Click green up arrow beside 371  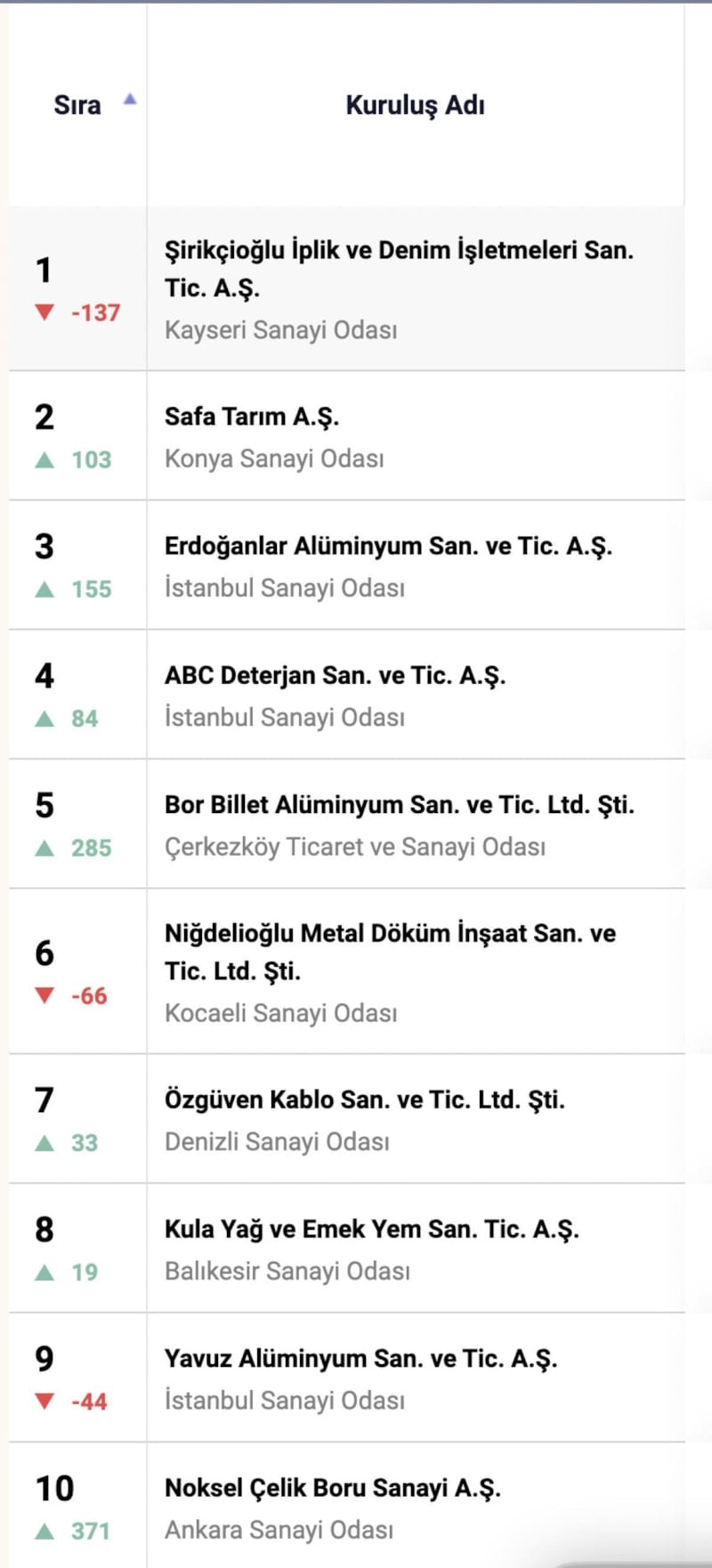(x=44, y=1531)
